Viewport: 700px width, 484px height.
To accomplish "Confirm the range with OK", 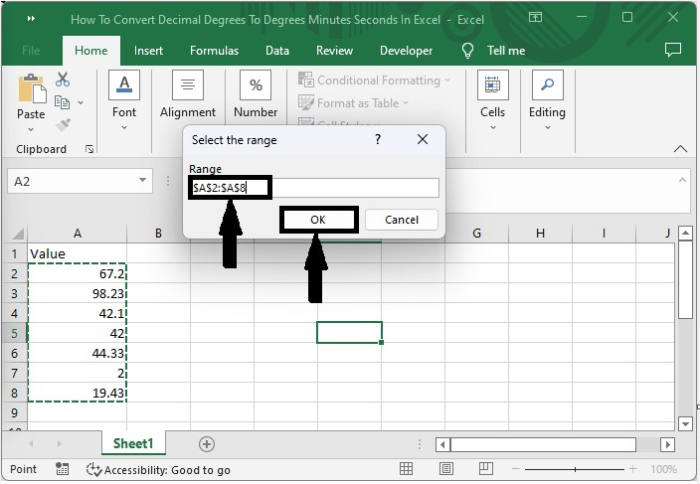I will (319, 220).
